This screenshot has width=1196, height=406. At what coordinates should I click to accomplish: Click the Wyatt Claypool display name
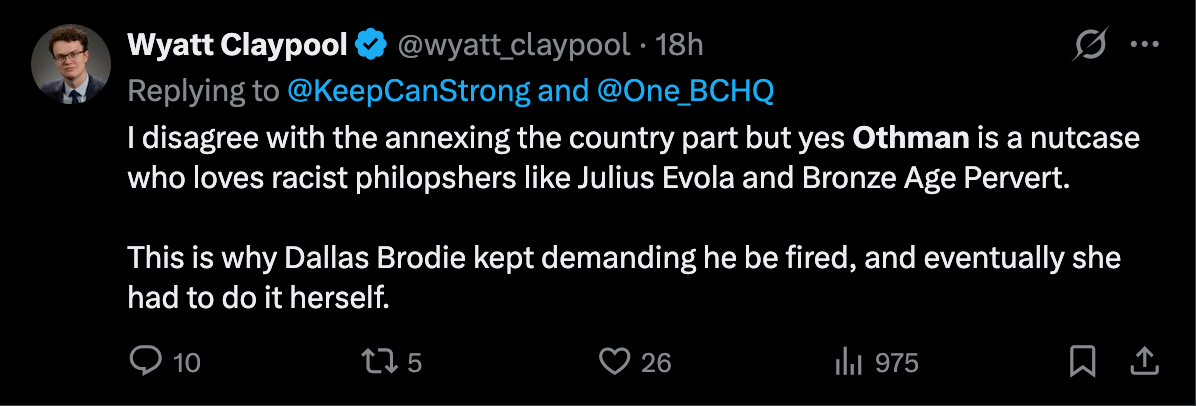(237, 45)
